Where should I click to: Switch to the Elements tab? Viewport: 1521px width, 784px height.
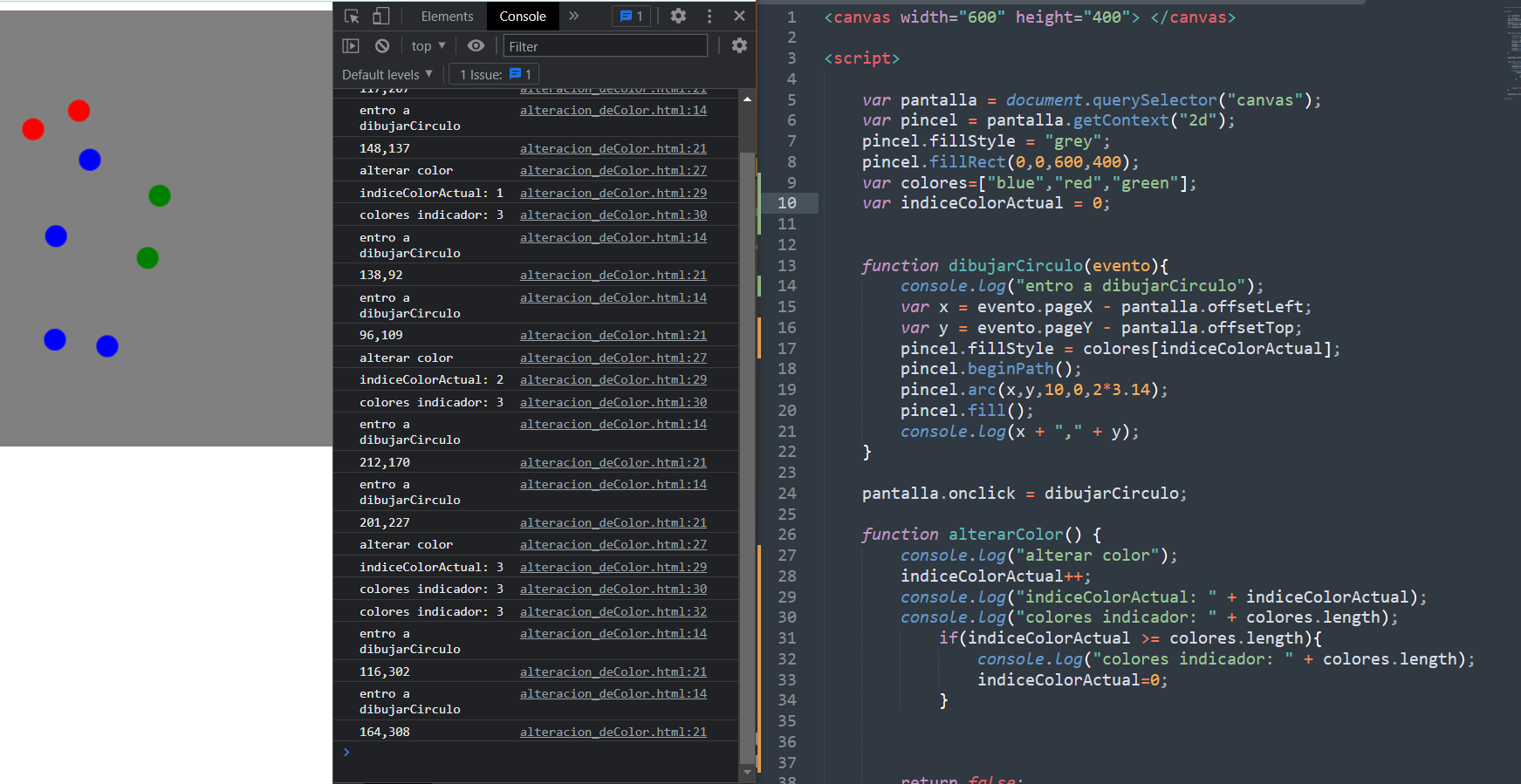point(447,16)
